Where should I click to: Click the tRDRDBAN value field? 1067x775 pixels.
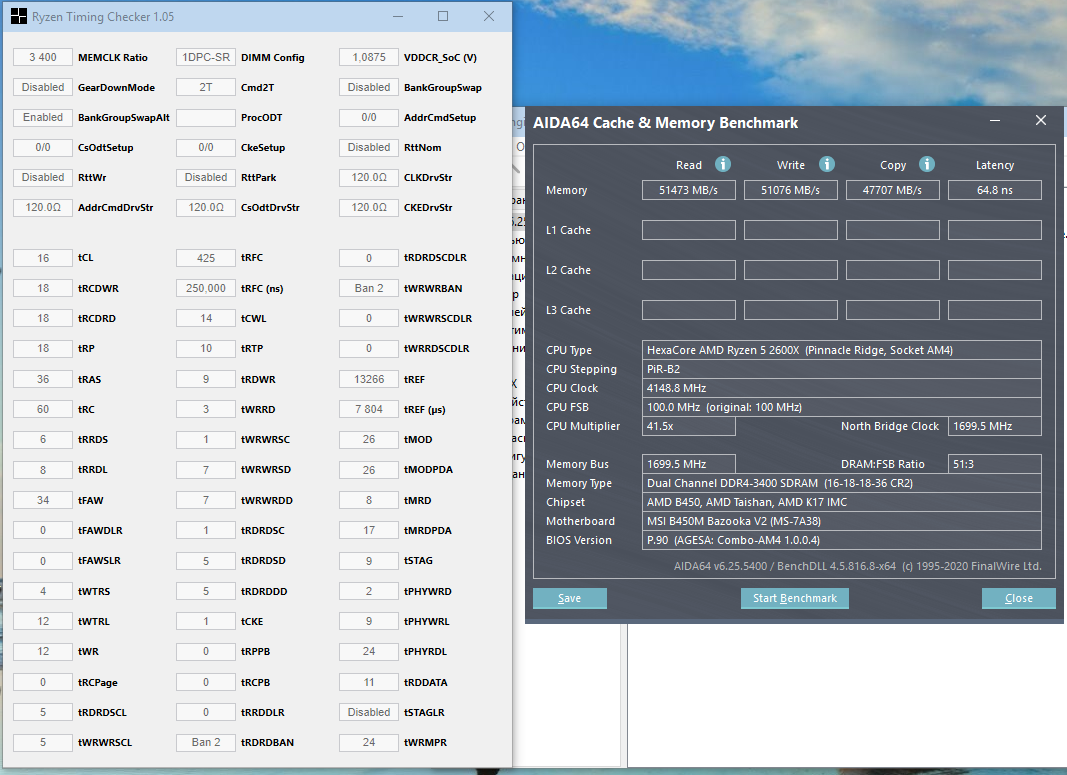206,742
